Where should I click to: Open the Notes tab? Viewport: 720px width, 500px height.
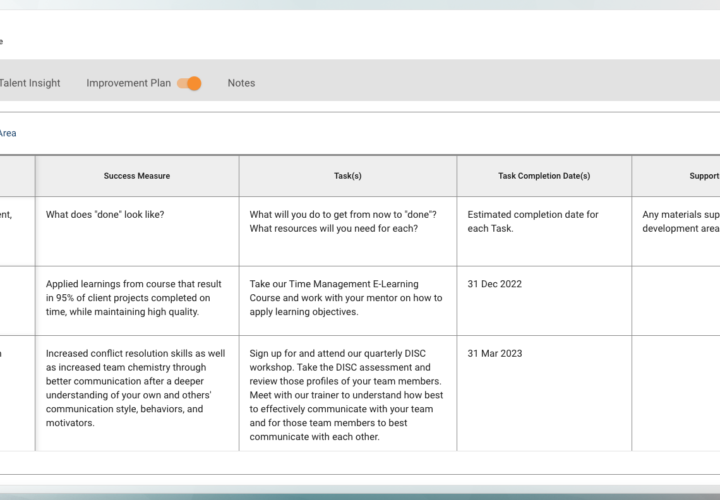241,83
